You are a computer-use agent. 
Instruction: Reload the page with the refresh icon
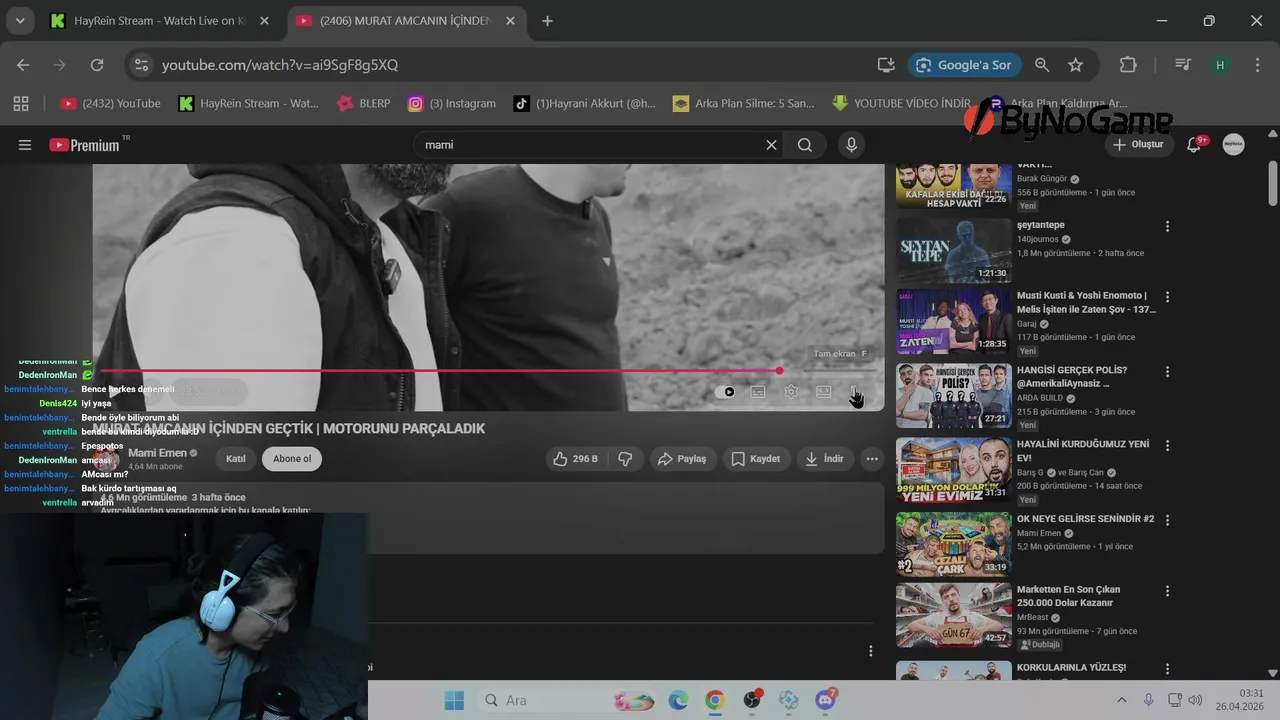[x=97, y=65]
